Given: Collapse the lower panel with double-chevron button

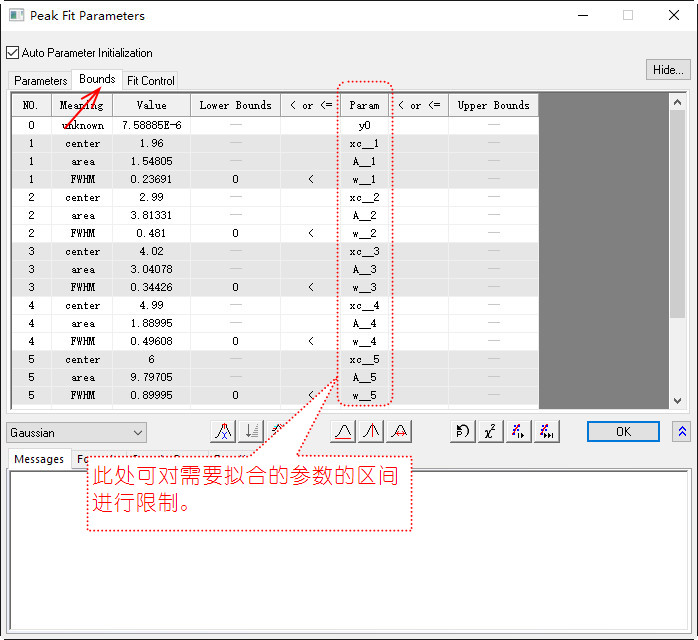Looking at the screenshot, I should 682,432.
